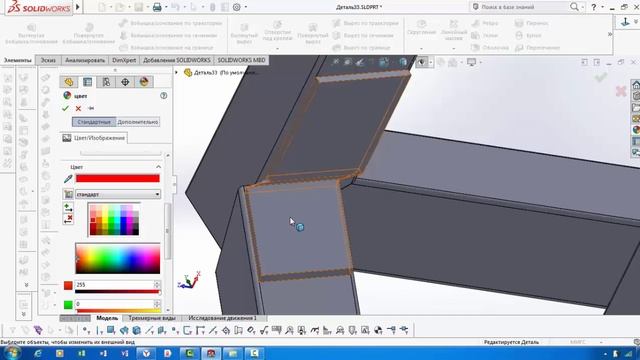Open the print icon in title bar

(x=157, y=7)
